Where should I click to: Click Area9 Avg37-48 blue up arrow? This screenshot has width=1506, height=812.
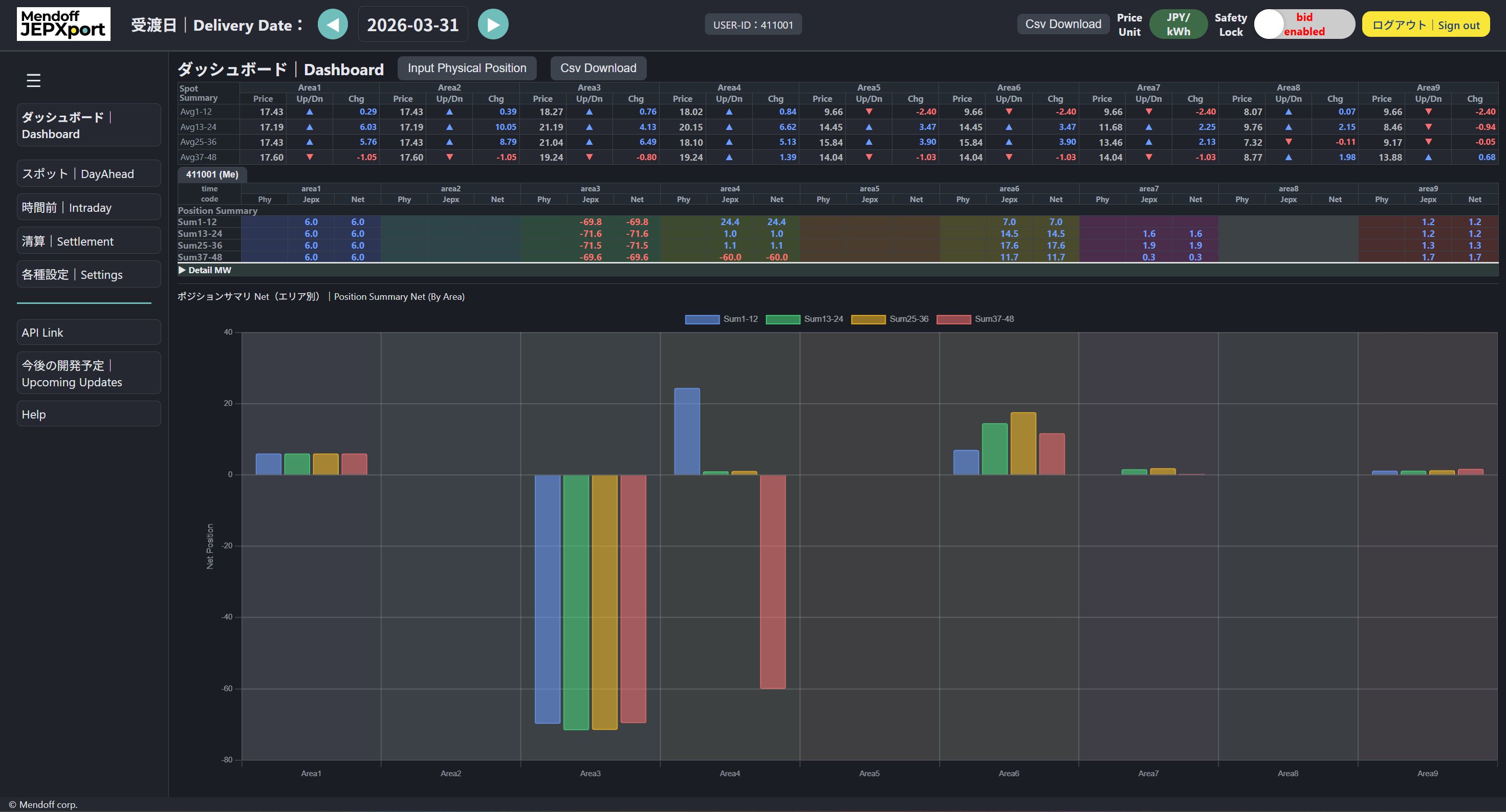point(1428,157)
